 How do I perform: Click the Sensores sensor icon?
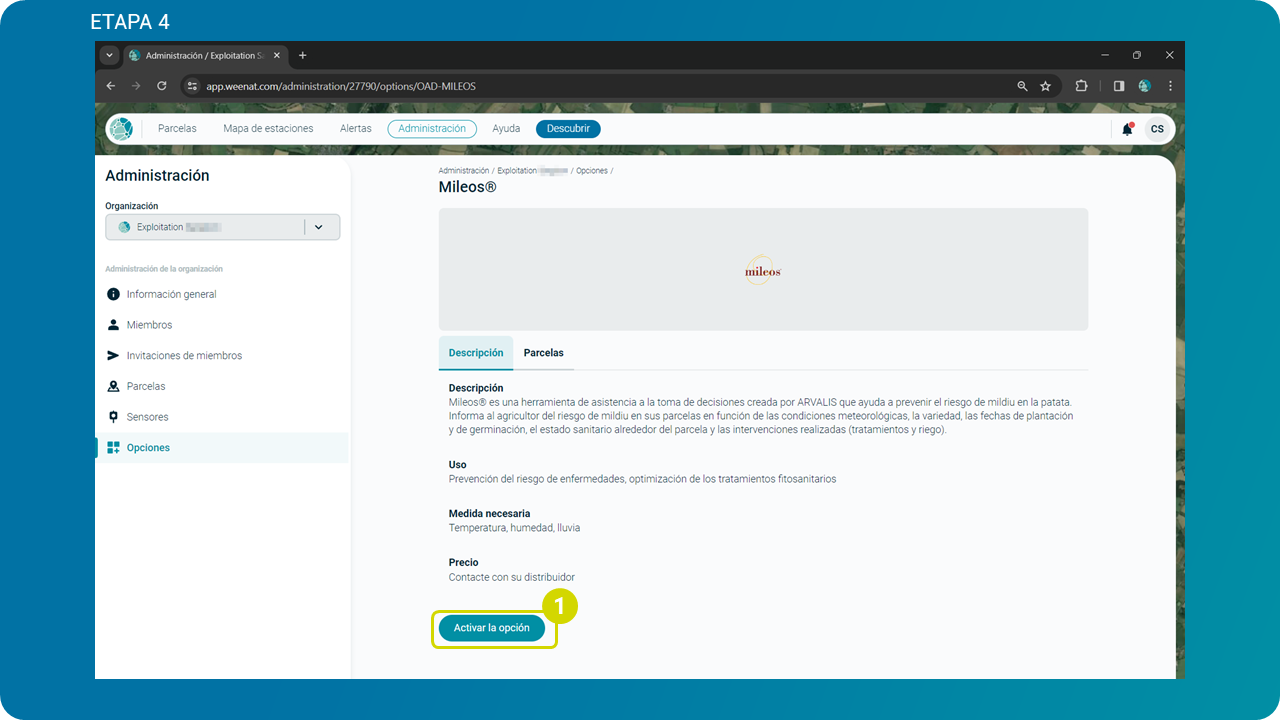pos(113,417)
